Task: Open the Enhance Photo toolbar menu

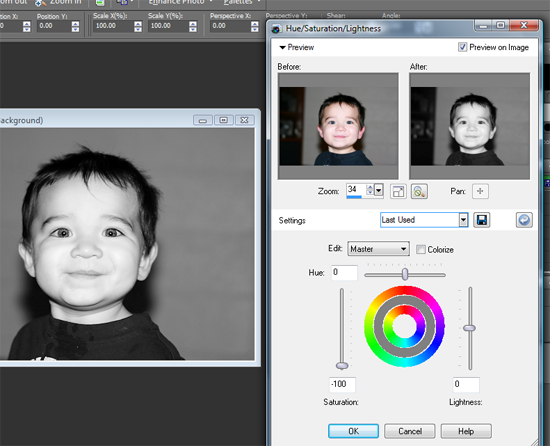Action: coord(180,2)
